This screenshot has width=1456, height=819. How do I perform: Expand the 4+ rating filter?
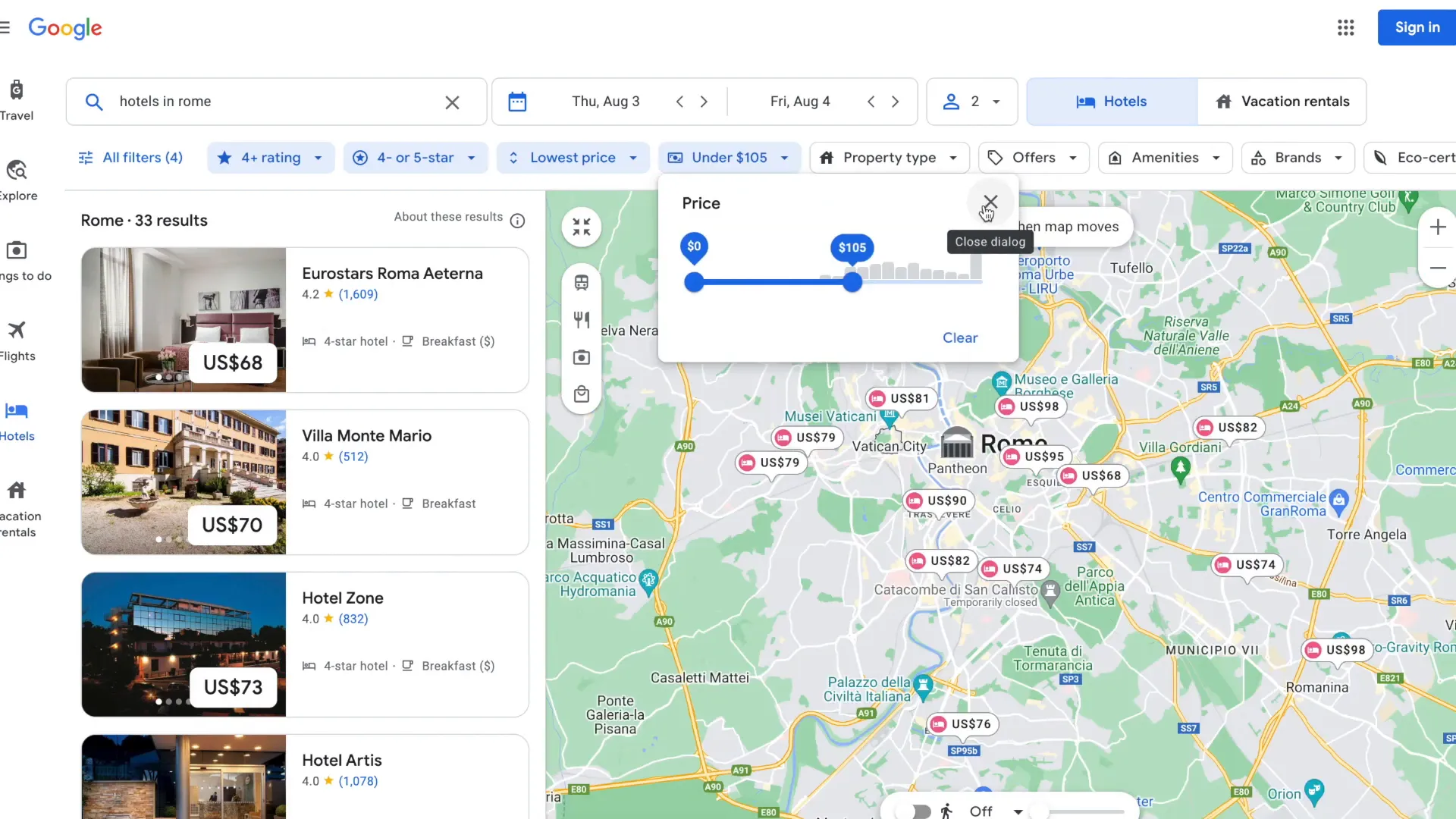(271, 158)
